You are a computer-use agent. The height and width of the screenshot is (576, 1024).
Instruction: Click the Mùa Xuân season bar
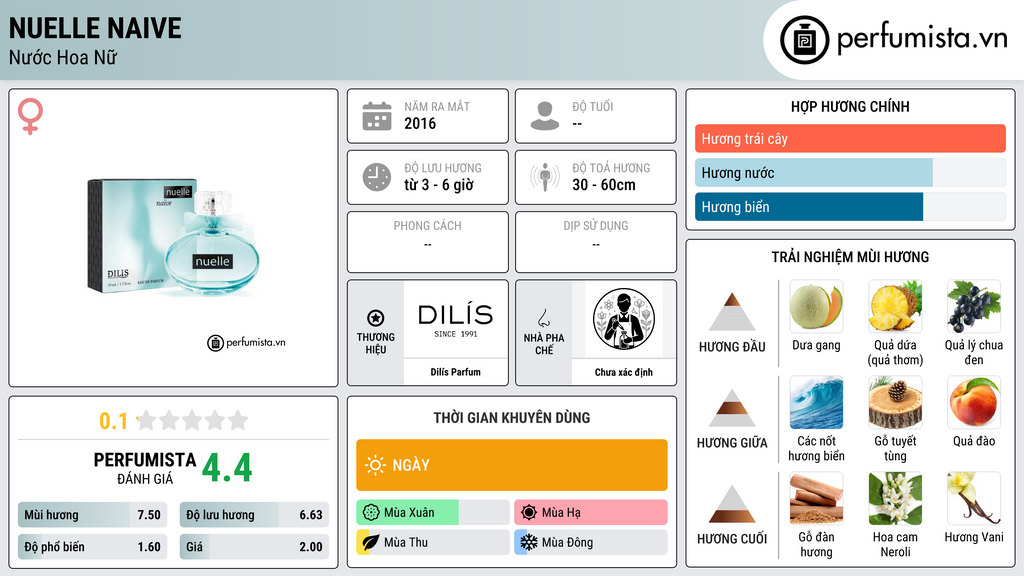(432, 513)
